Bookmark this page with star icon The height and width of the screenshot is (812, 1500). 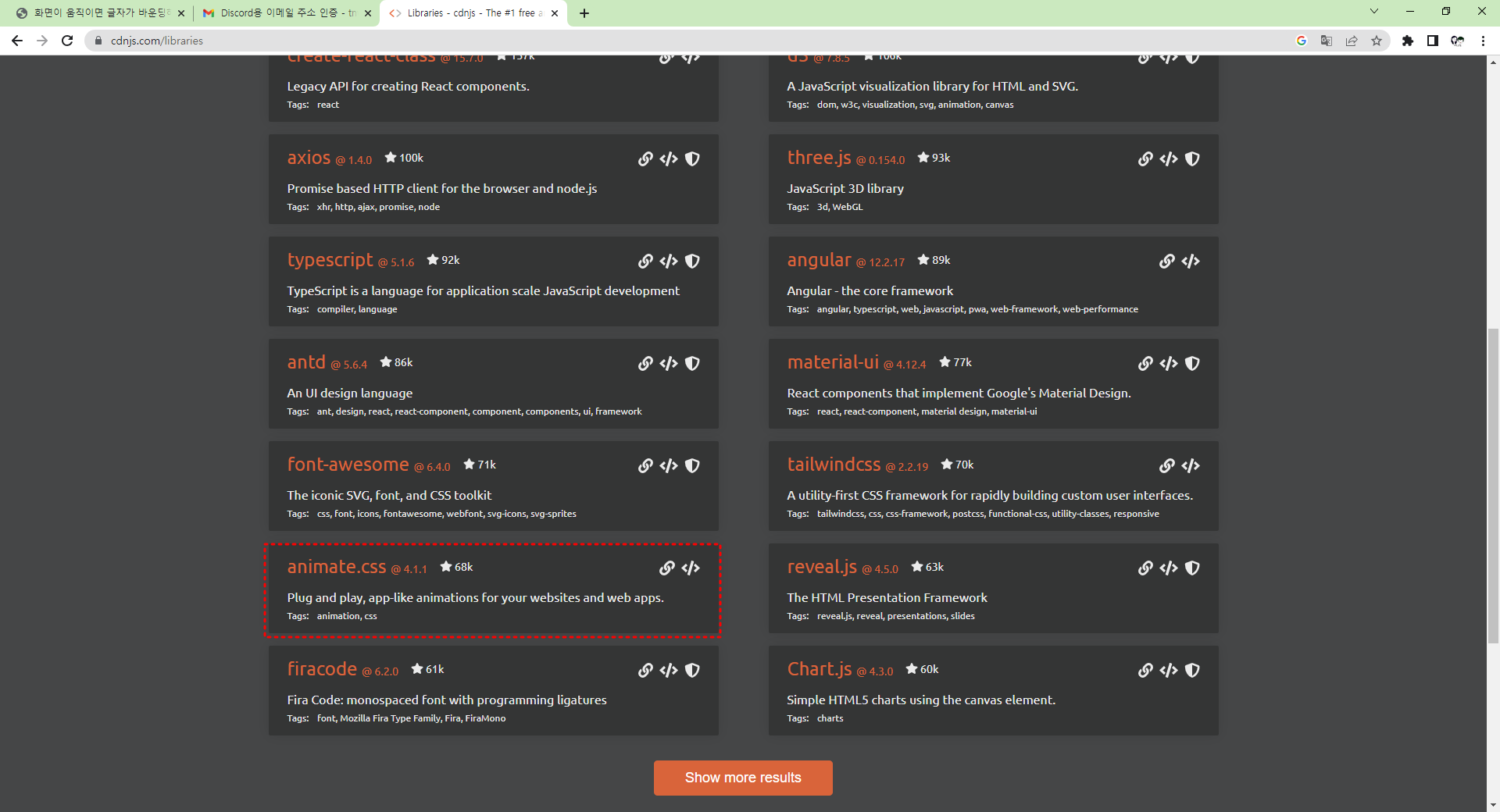(x=1377, y=41)
